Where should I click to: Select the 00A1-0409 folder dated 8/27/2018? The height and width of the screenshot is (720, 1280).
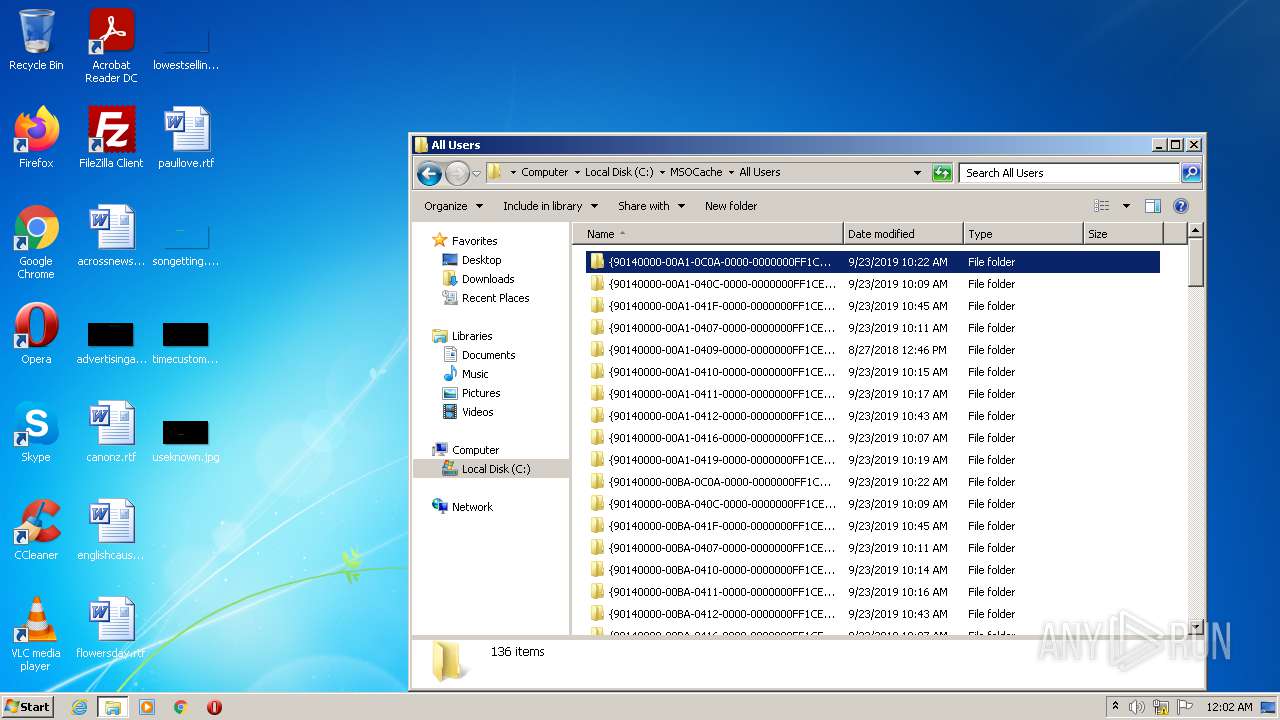873,350
